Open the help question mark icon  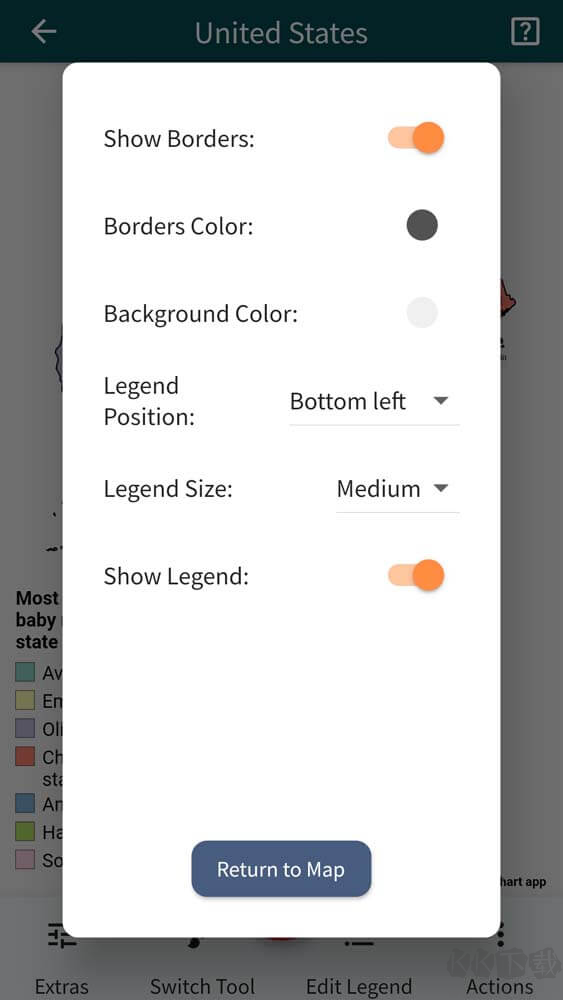(525, 31)
